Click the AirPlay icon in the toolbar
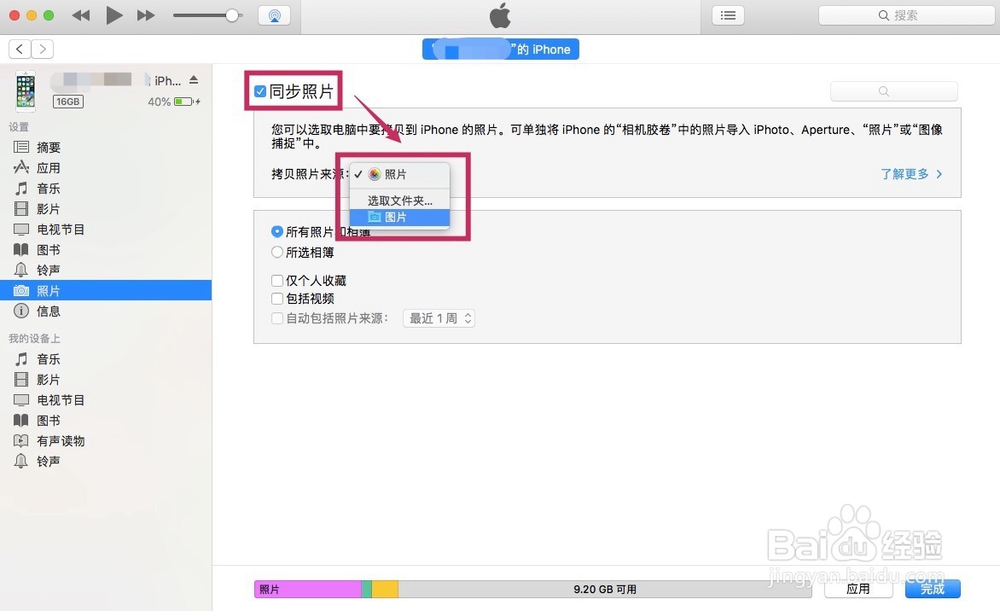This screenshot has width=1000, height=611. coord(274,15)
